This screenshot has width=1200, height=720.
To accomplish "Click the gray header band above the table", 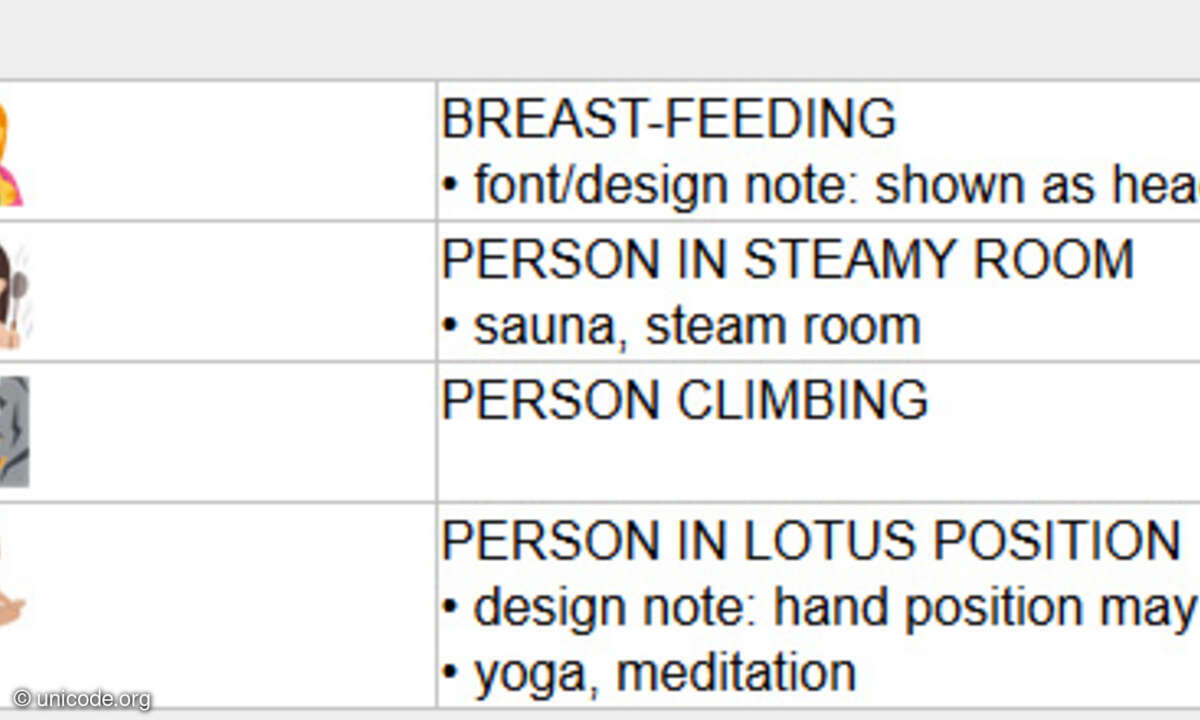I will click(600, 40).
